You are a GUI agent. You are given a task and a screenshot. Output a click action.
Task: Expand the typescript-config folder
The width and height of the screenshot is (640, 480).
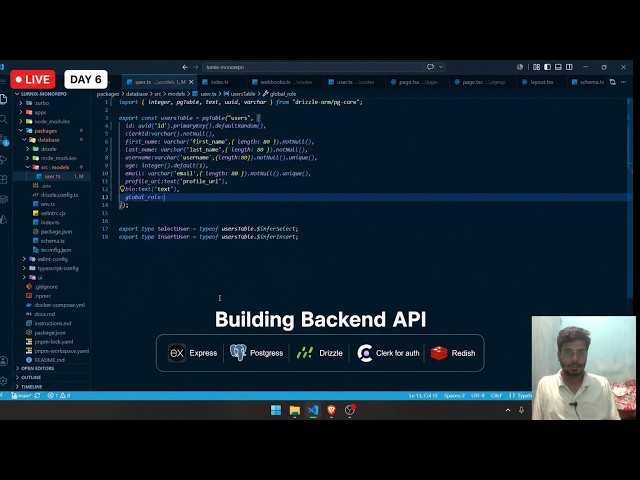(52, 268)
